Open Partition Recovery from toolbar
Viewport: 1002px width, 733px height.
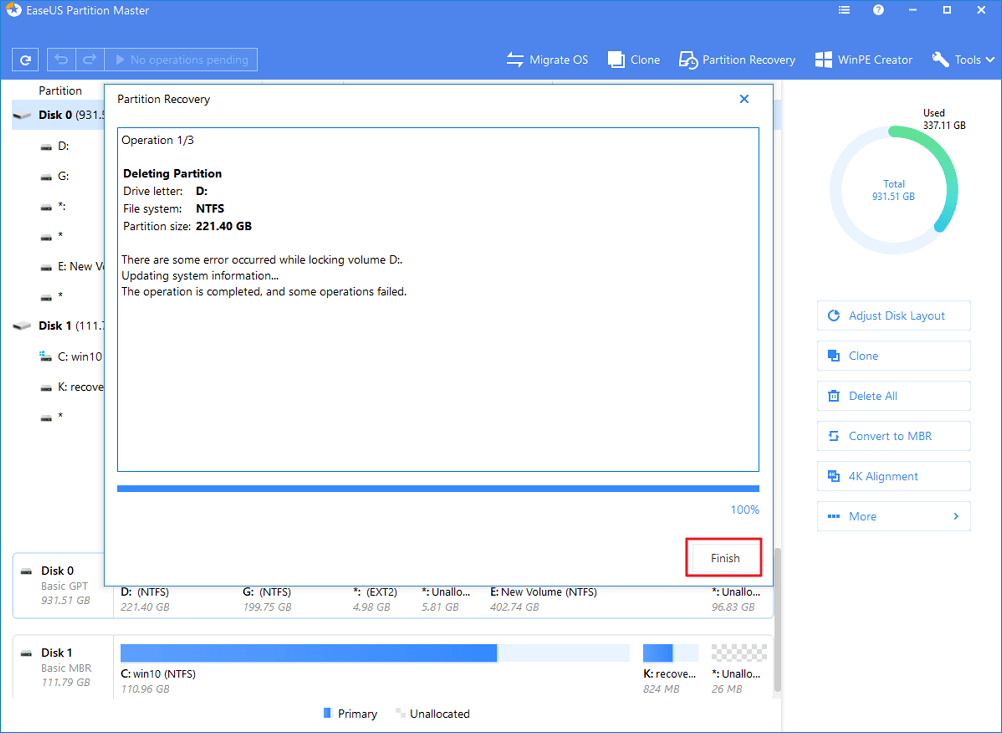click(737, 60)
